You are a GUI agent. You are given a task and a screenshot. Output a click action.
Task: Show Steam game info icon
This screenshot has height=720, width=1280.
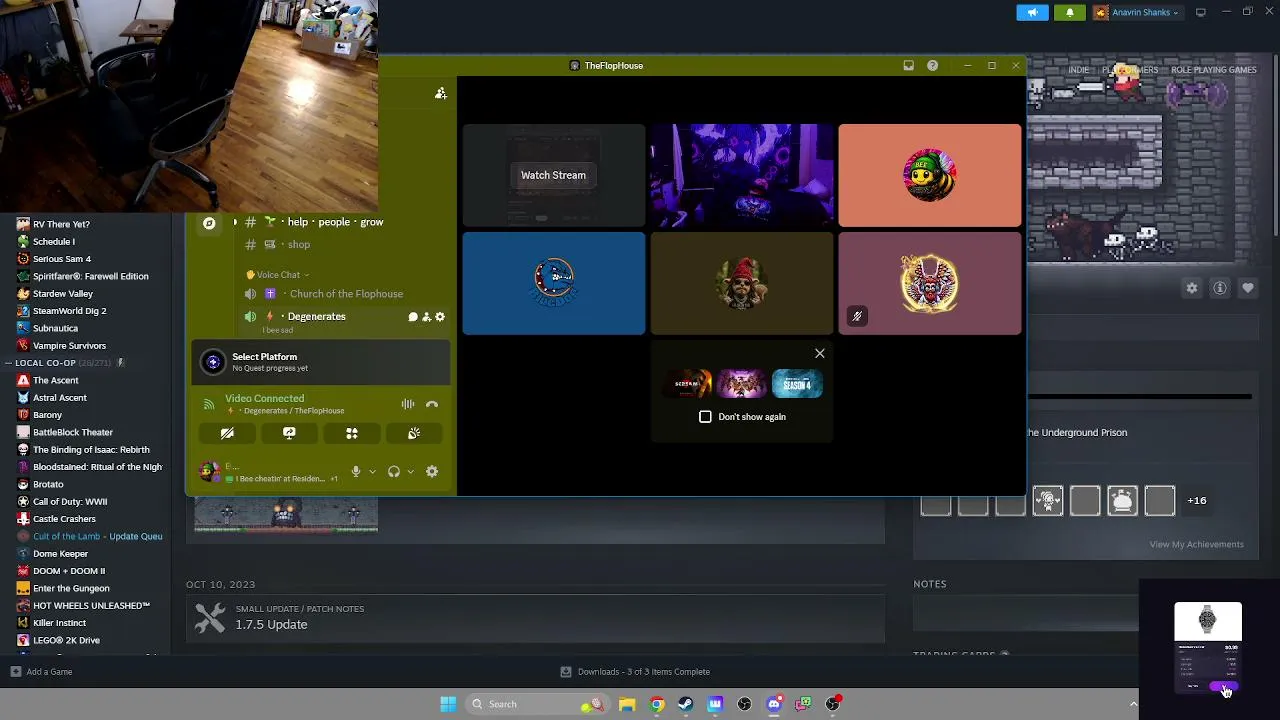[x=1220, y=288]
